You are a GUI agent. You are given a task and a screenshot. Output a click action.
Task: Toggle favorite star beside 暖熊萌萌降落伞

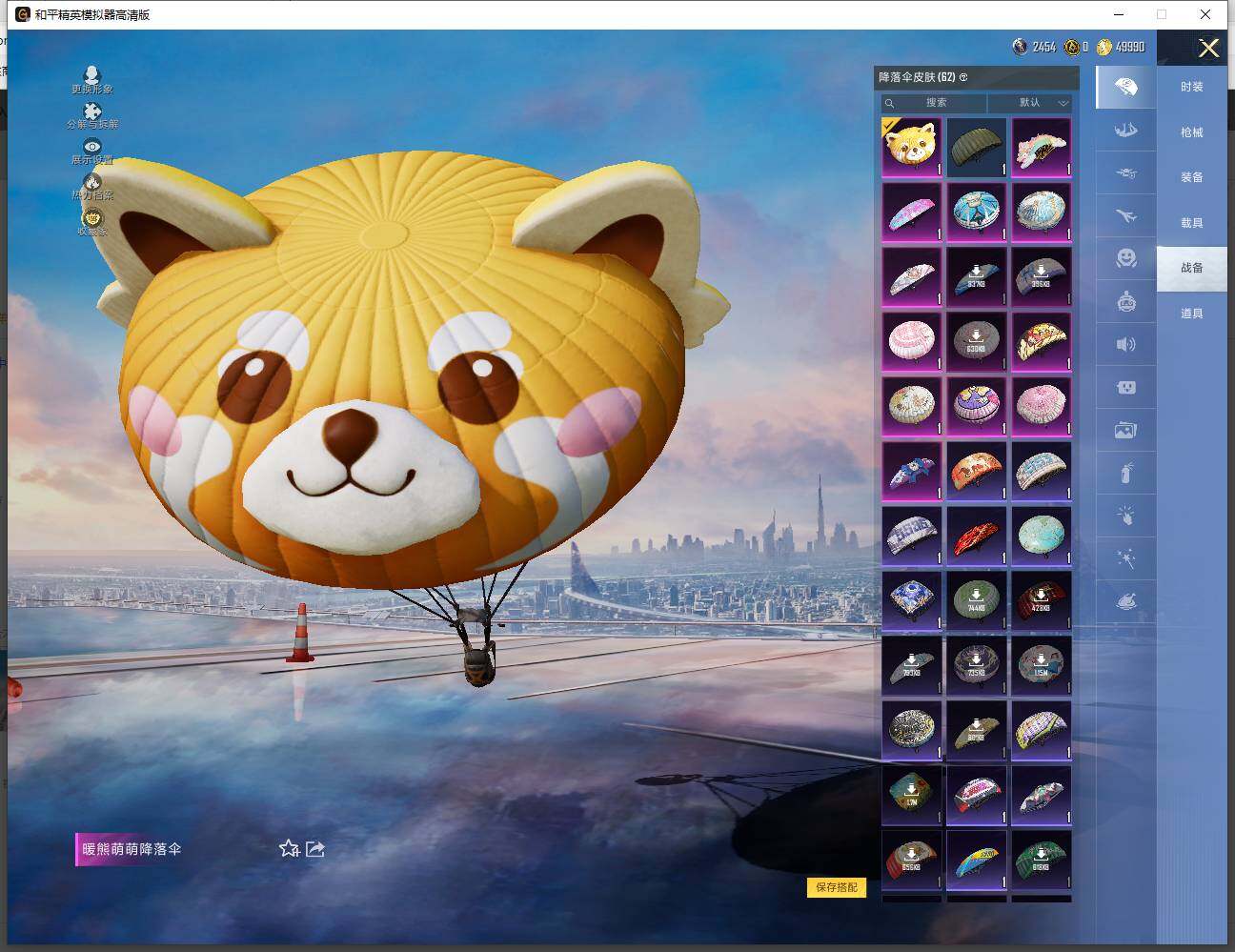pyautogui.click(x=289, y=848)
